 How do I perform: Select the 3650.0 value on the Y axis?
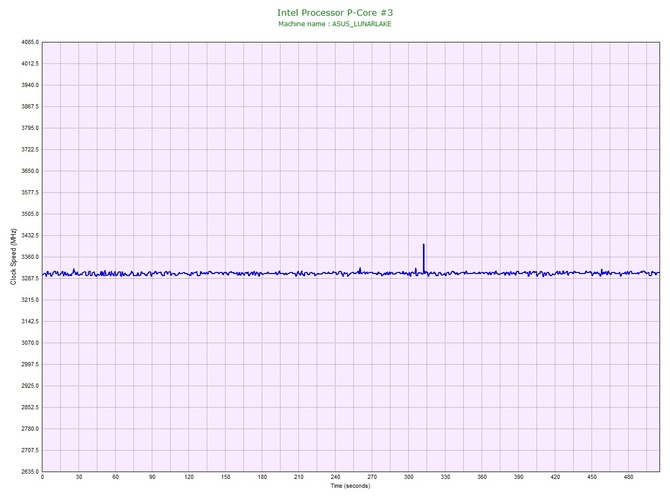tap(30, 171)
